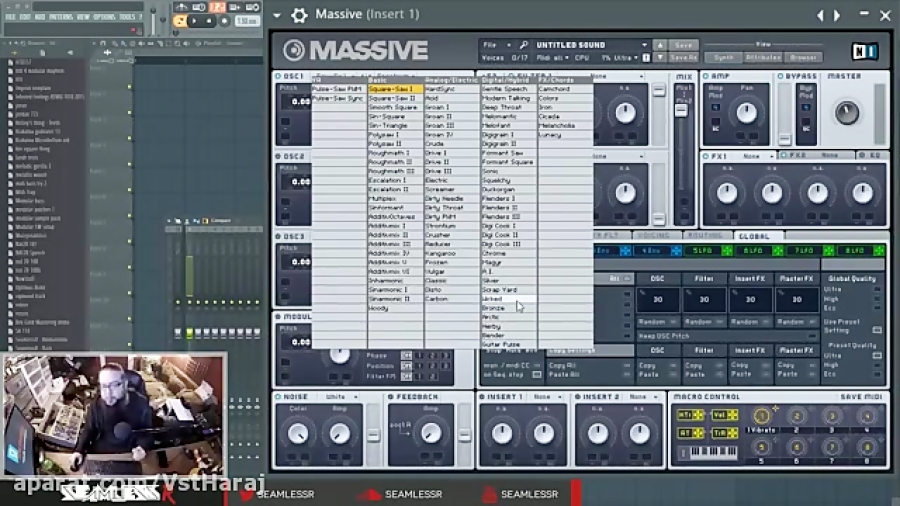The width and height of the screenshot is (900, 506).
Task: Open the ROUTING tab
Action: [x=705, y=236]
